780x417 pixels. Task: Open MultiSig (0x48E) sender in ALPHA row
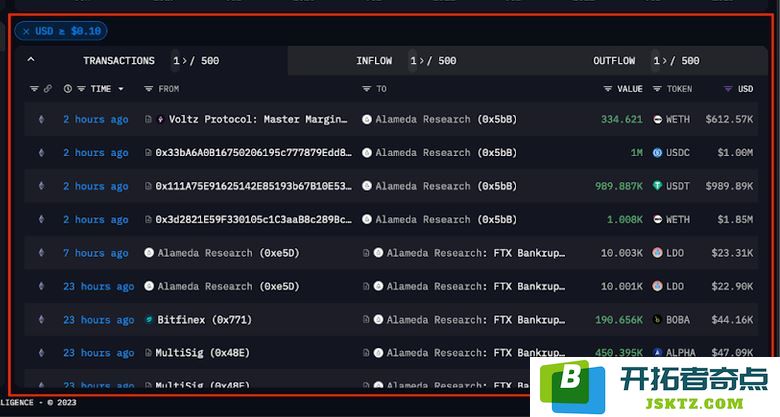point(202,353)
